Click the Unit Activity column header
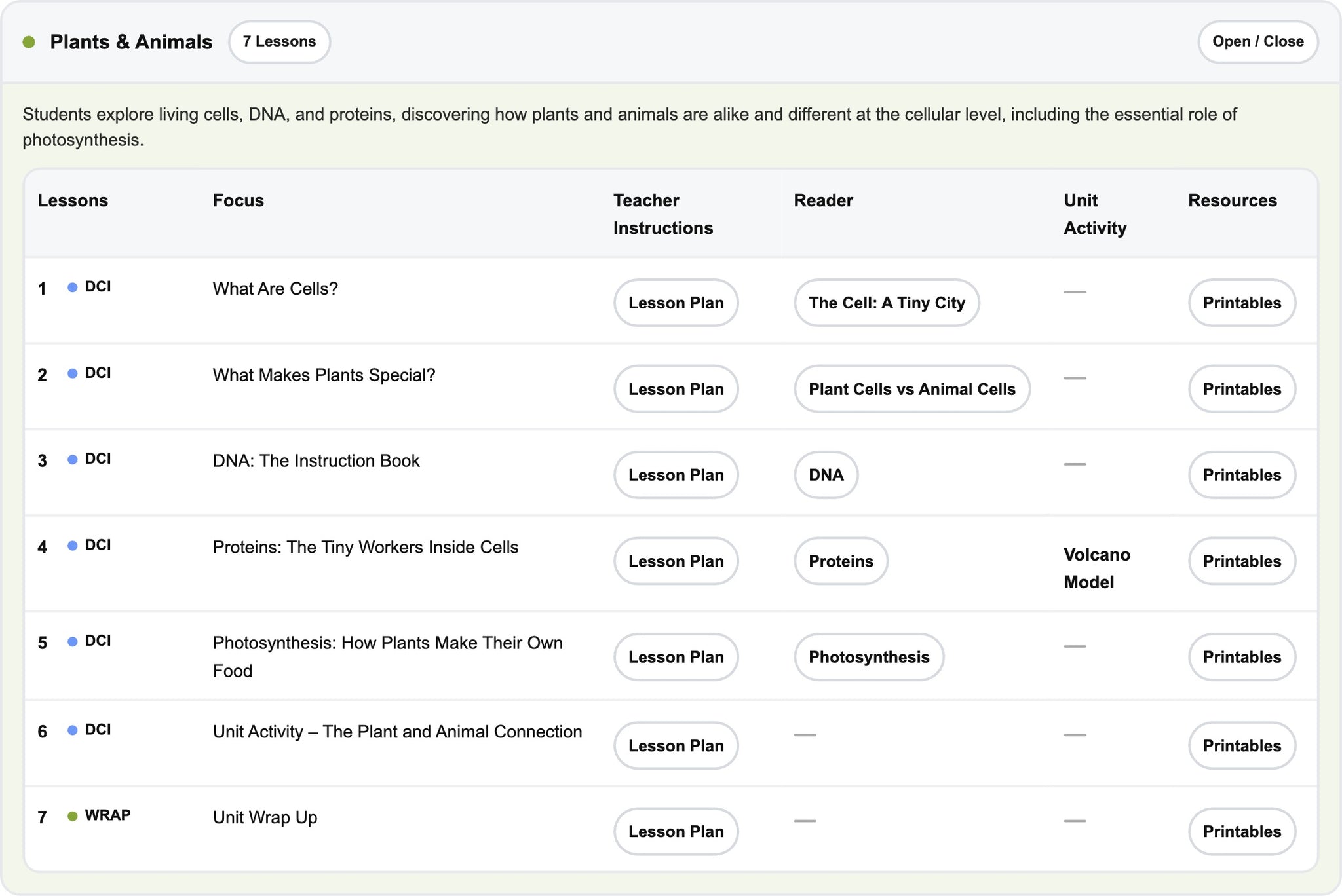This screenshot has height=896, width=1342. pos(1095,214)
